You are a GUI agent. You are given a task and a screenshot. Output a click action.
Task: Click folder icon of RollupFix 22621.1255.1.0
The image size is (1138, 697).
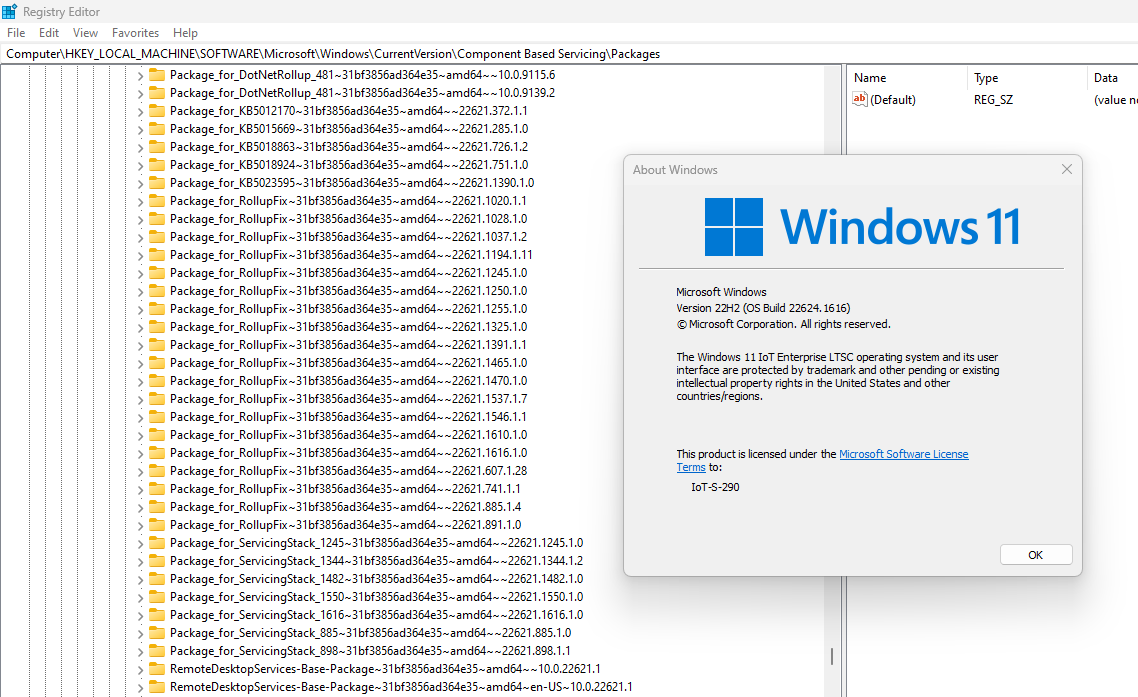(x=157, y=309)
